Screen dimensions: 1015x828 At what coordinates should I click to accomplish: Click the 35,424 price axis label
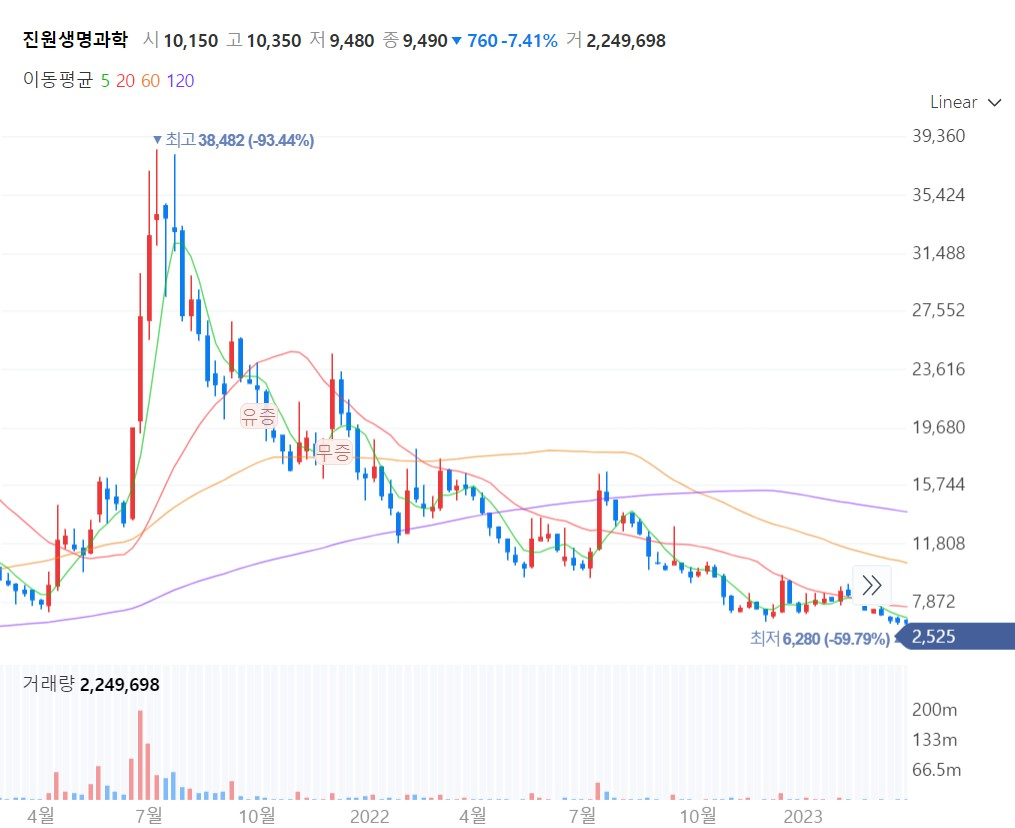point(938,195)
